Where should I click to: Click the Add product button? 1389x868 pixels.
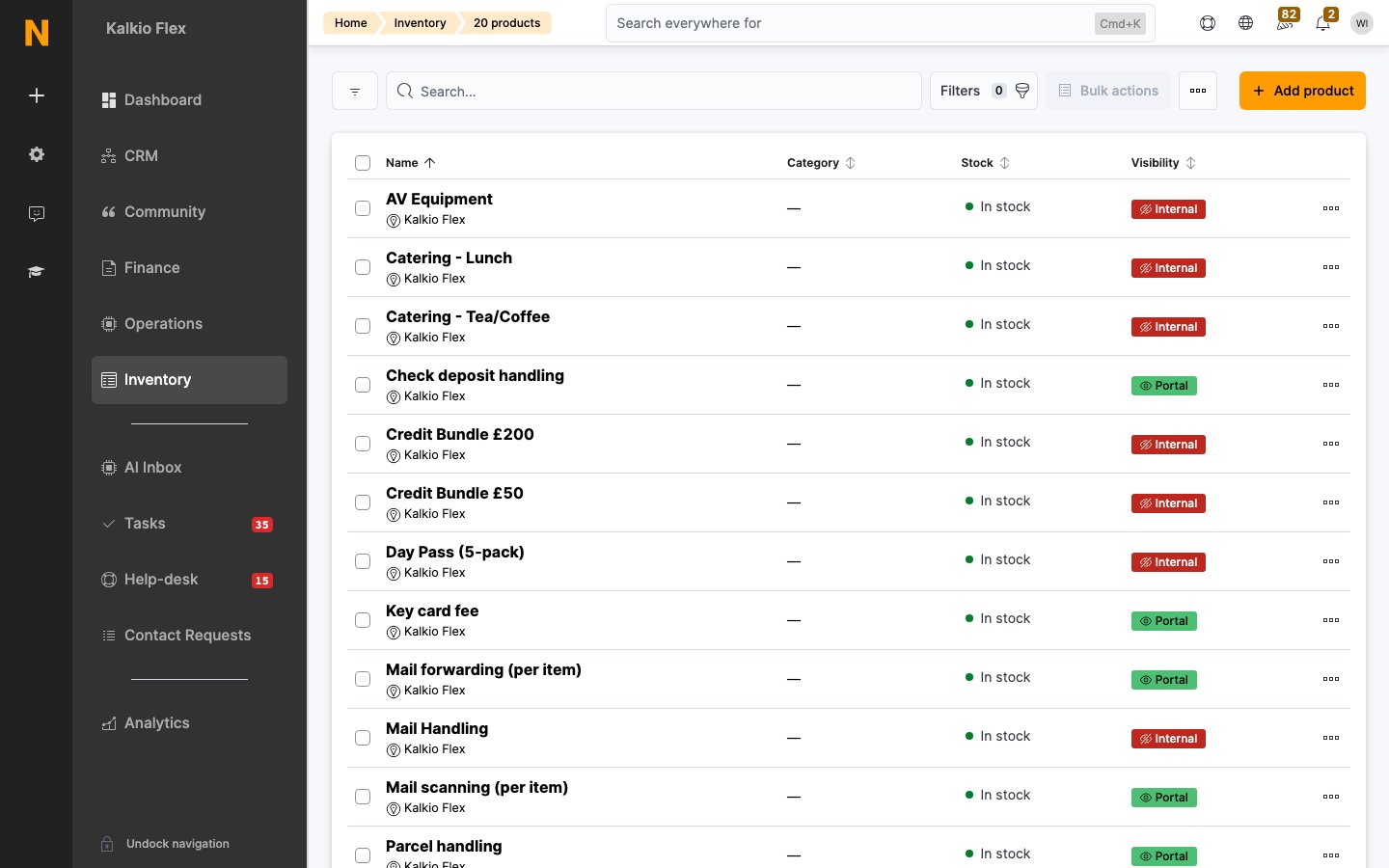tap(1302, 91)
